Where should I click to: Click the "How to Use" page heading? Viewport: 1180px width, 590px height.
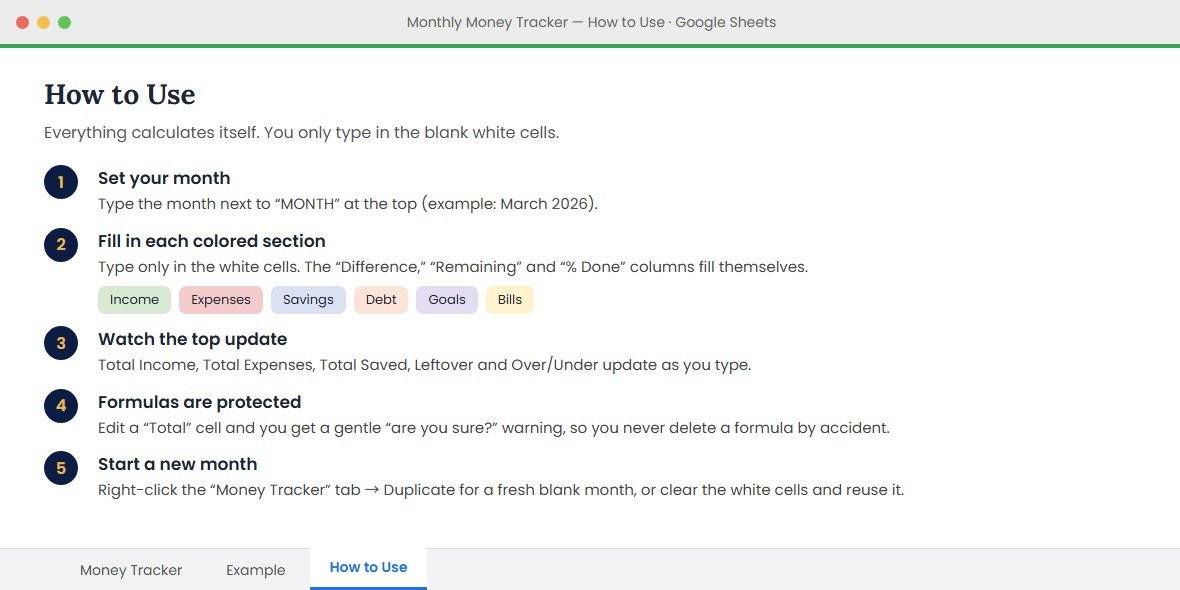click(x=120, y=95)
